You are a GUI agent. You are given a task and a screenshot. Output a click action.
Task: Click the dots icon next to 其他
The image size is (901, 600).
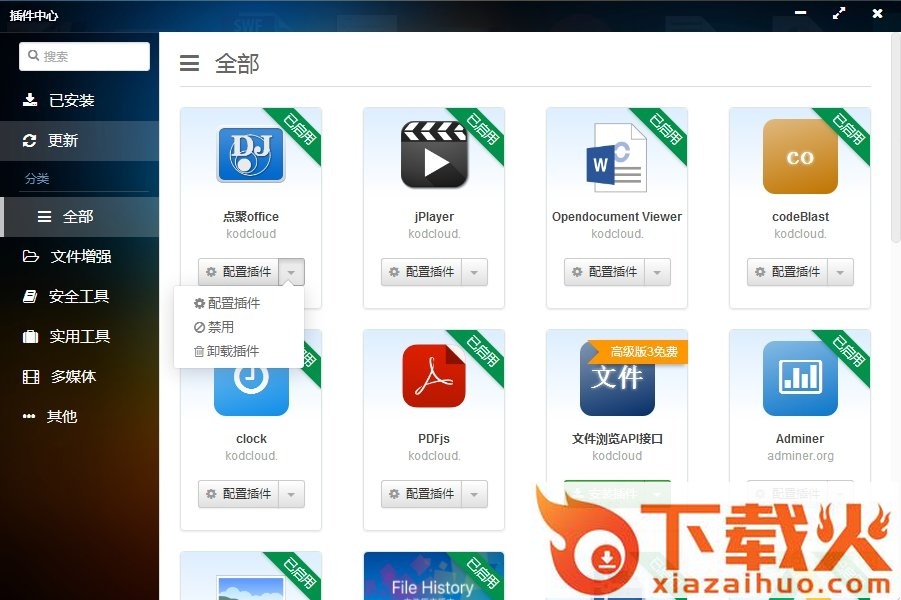[29, 417]
